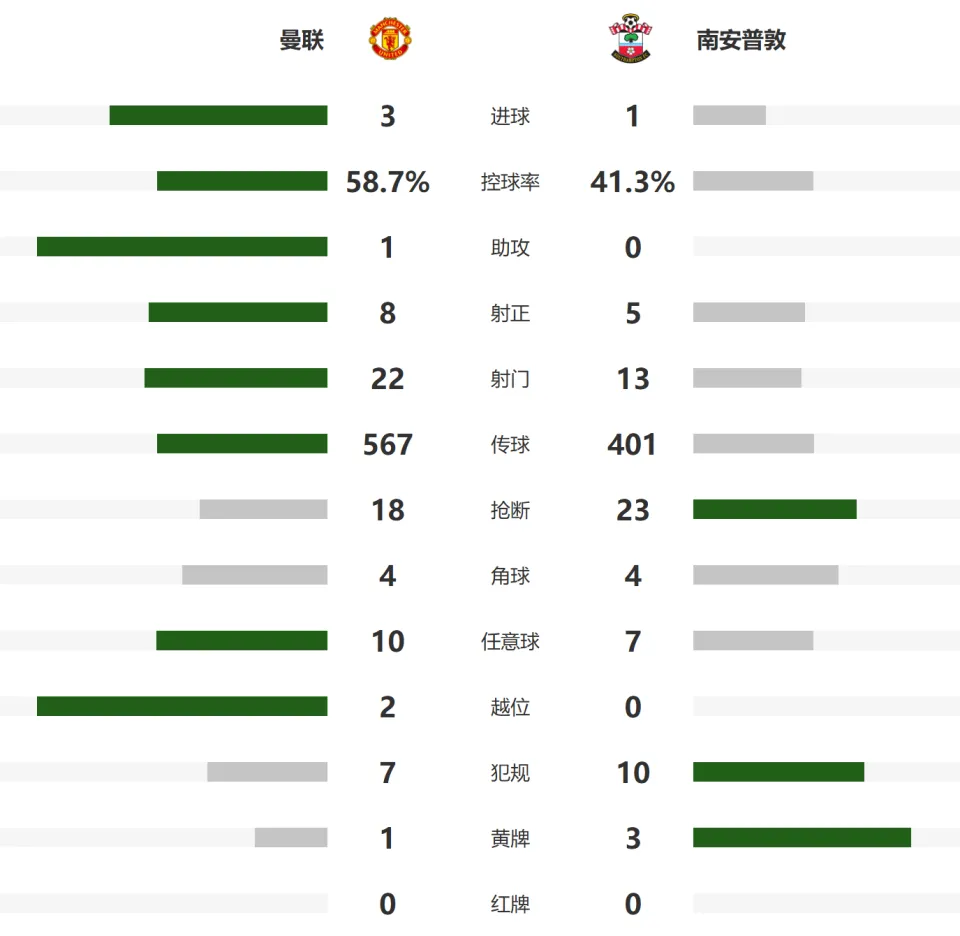Image resolution: width=960 pixels, height=936 pixels.
Task: Click Southampton's green 黄牌 yellow card bar
Action: [x=802, y=837]
